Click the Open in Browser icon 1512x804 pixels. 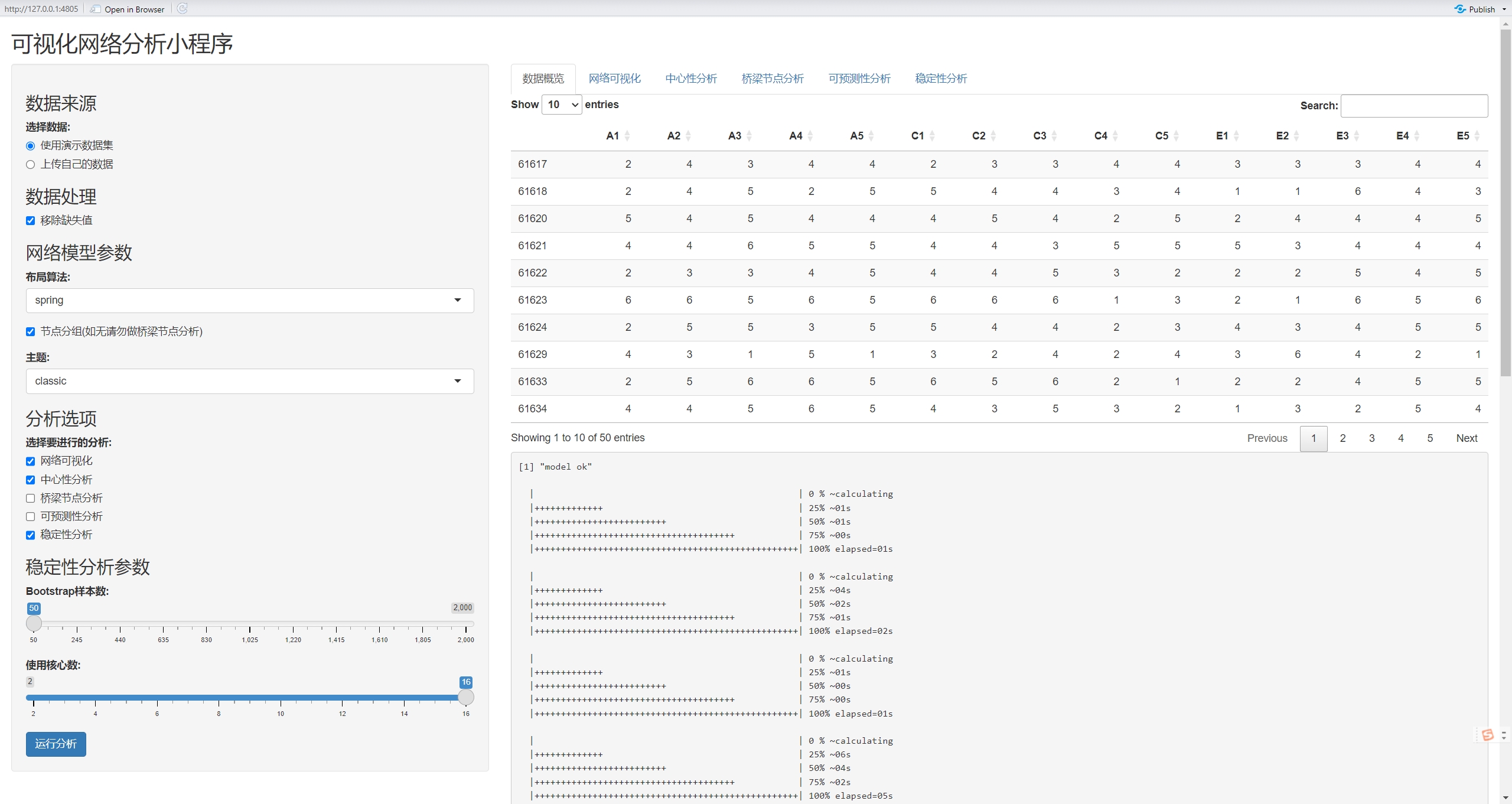(x=96, y=9)
